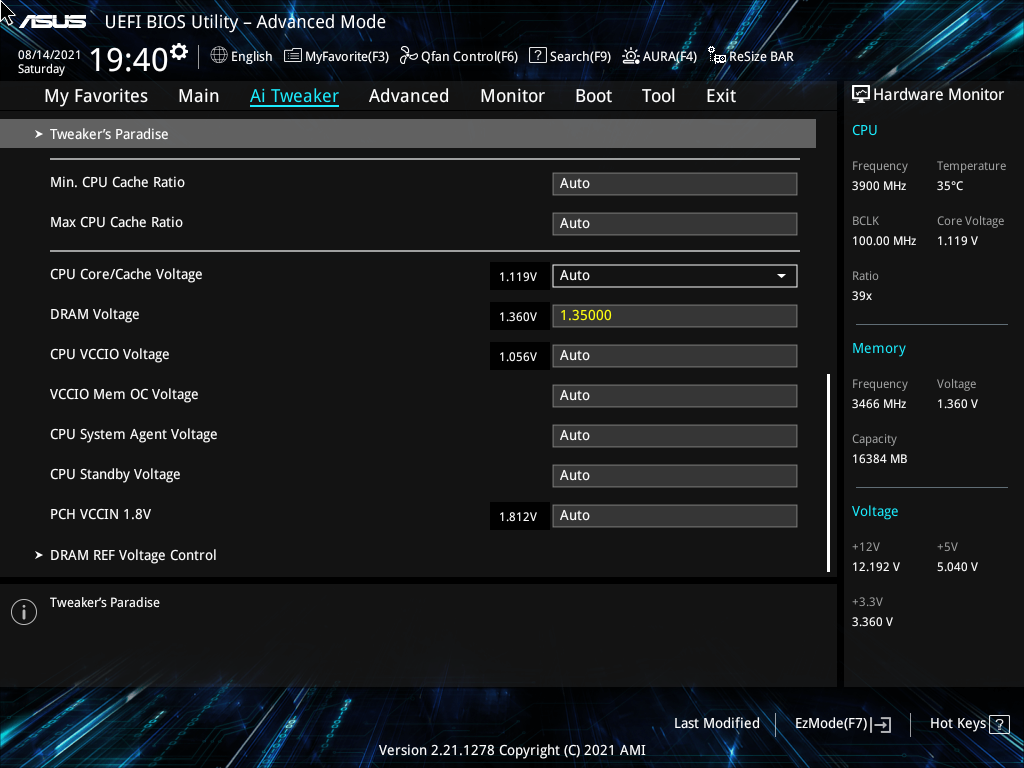Click the 08/14/2021 date text
This screenshot has height=768, width=1024.
point(49,55)
